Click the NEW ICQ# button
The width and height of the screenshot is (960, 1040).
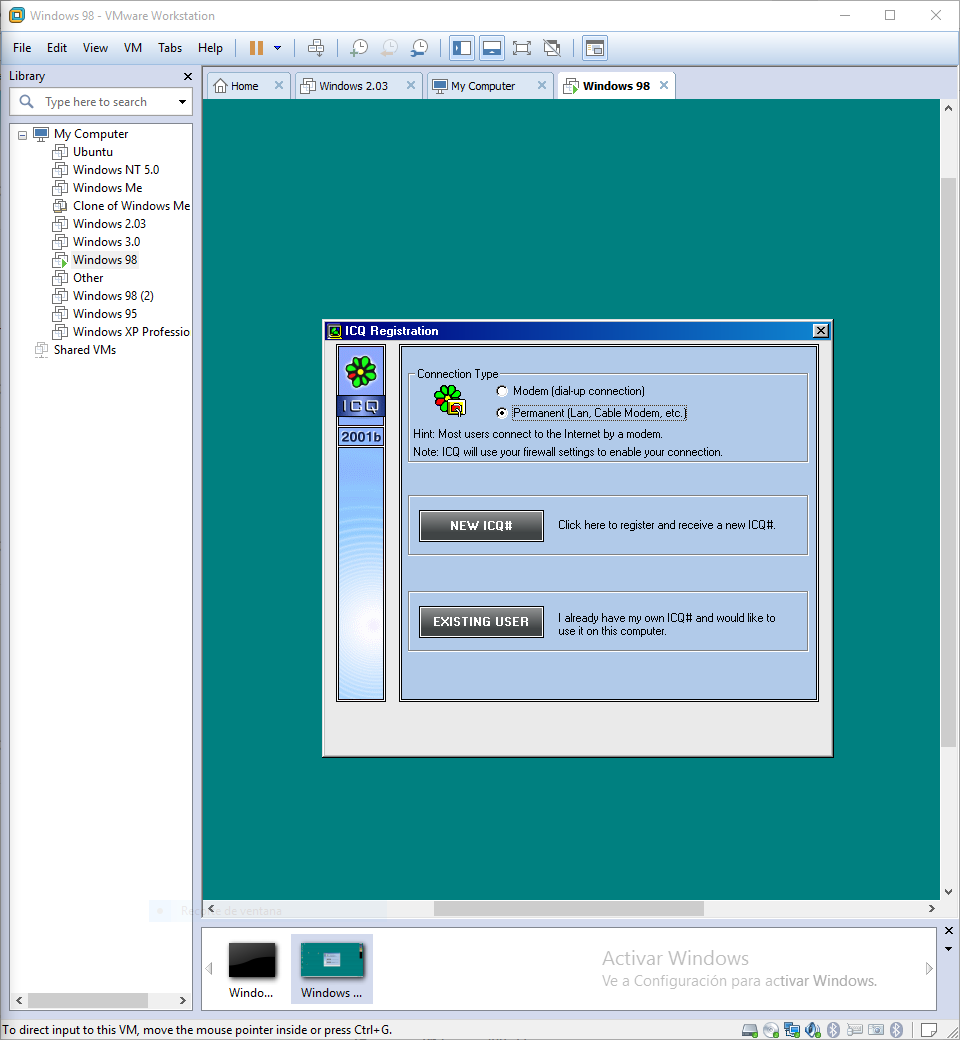point(481,526)
